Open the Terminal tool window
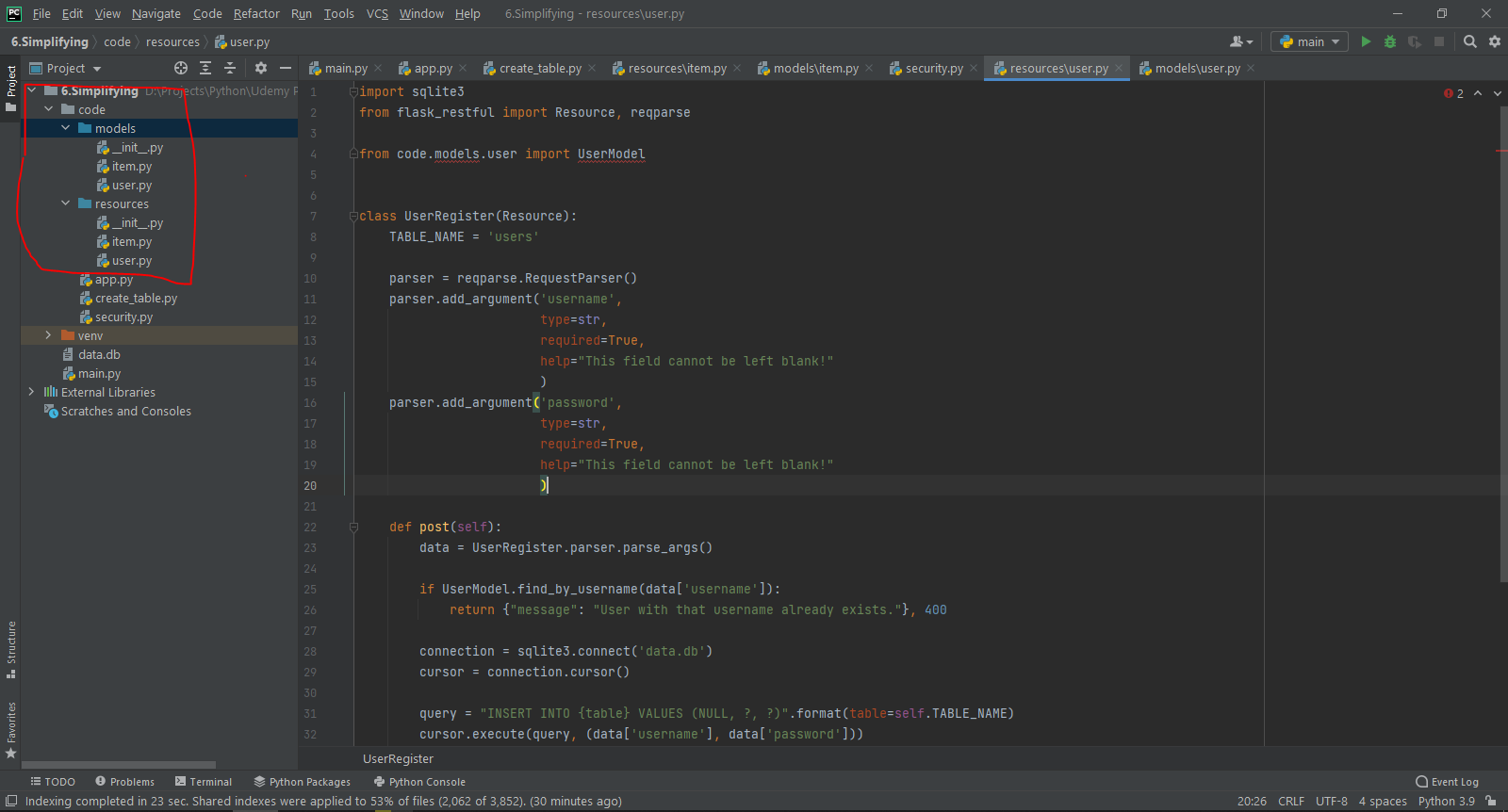1508x812 pixels. (204, 782)
